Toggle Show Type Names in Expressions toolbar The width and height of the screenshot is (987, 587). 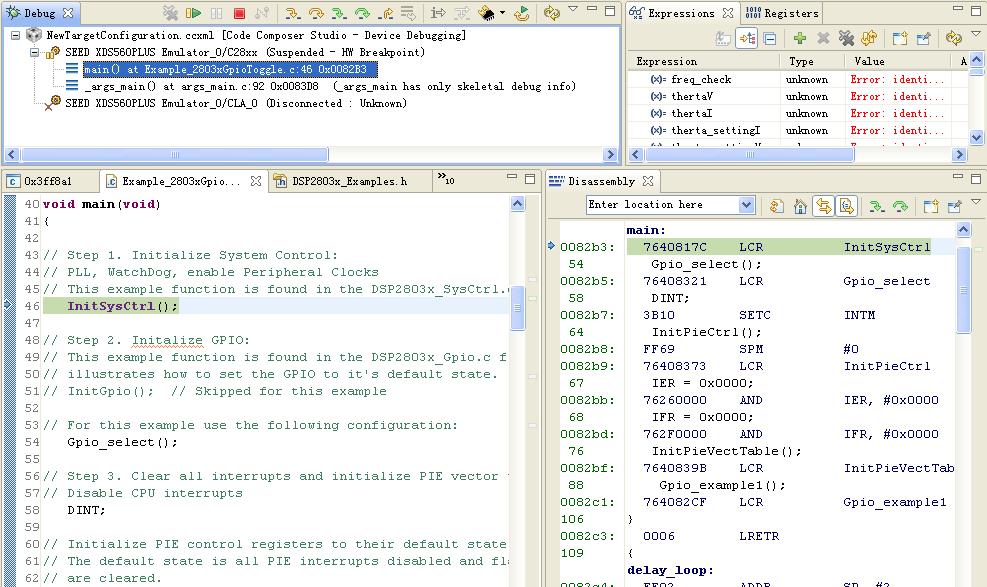pyautogui.click(x=723, y=38)
